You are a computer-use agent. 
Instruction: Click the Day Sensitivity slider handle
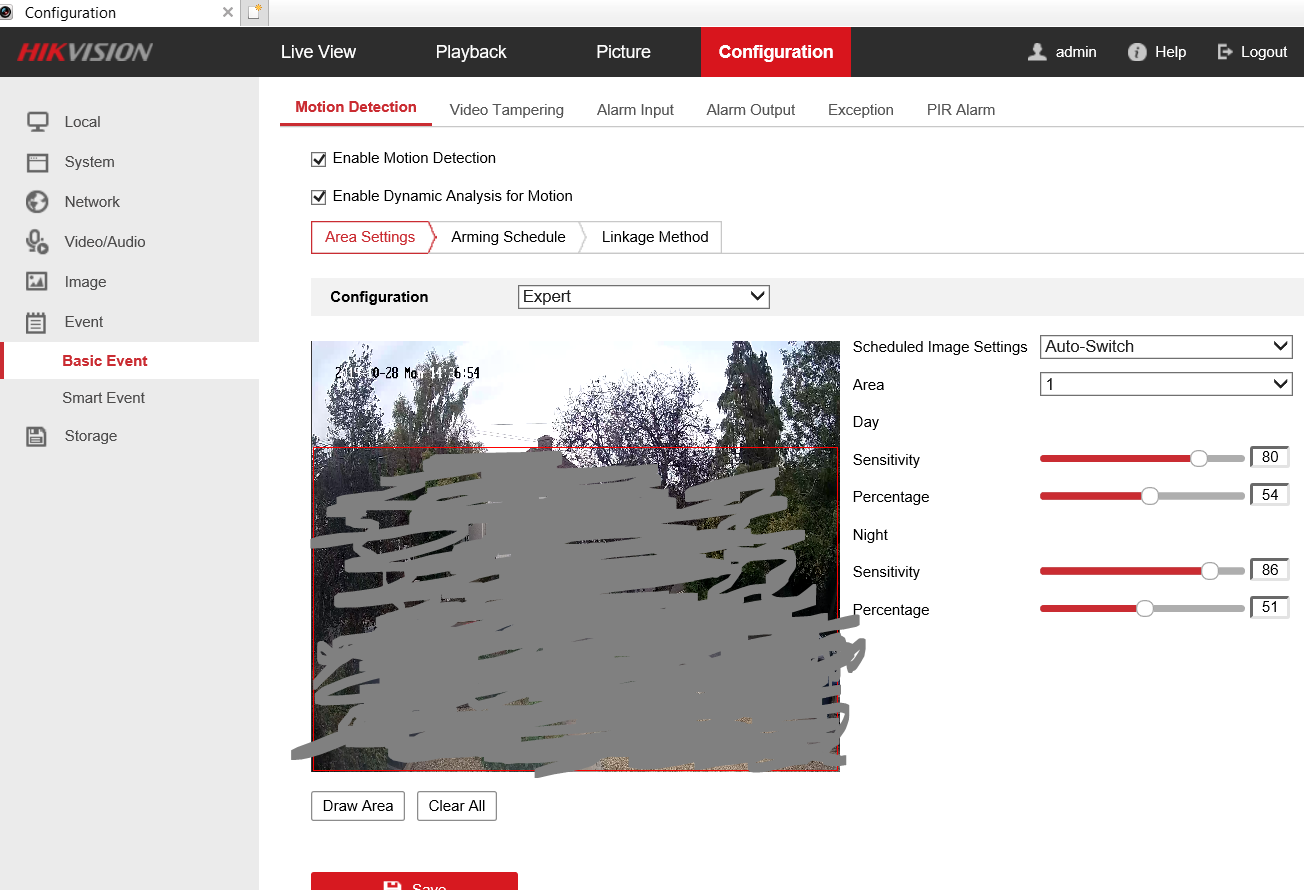pyautogui.click(x=1199, y=458)
